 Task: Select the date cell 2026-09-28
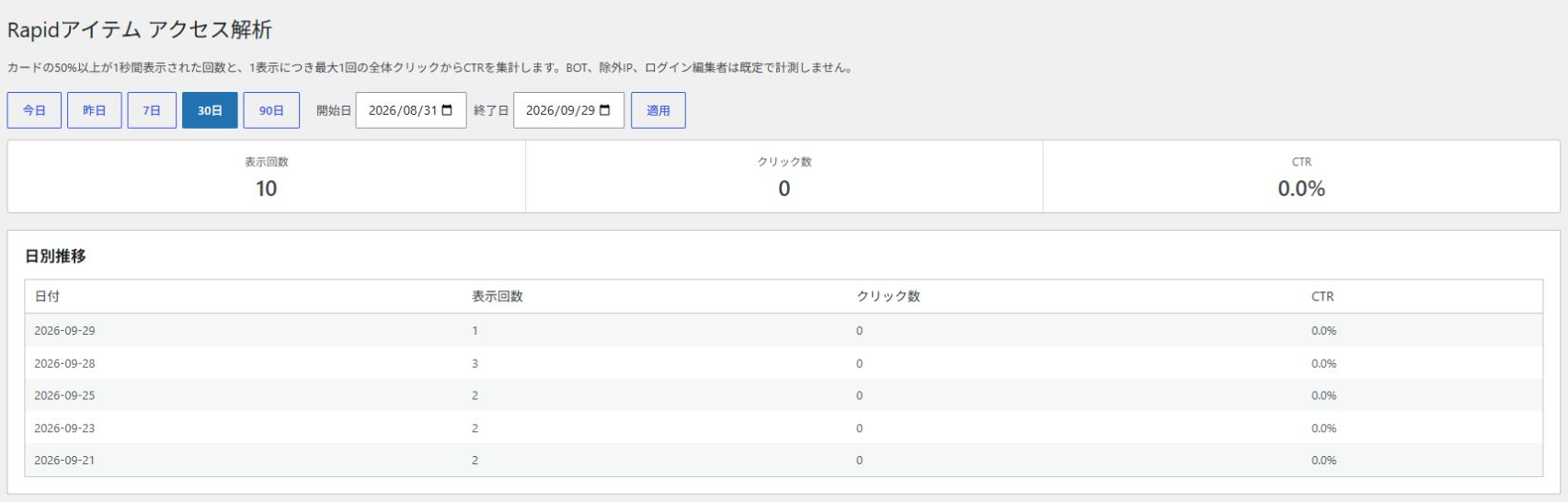coord(64,363)
